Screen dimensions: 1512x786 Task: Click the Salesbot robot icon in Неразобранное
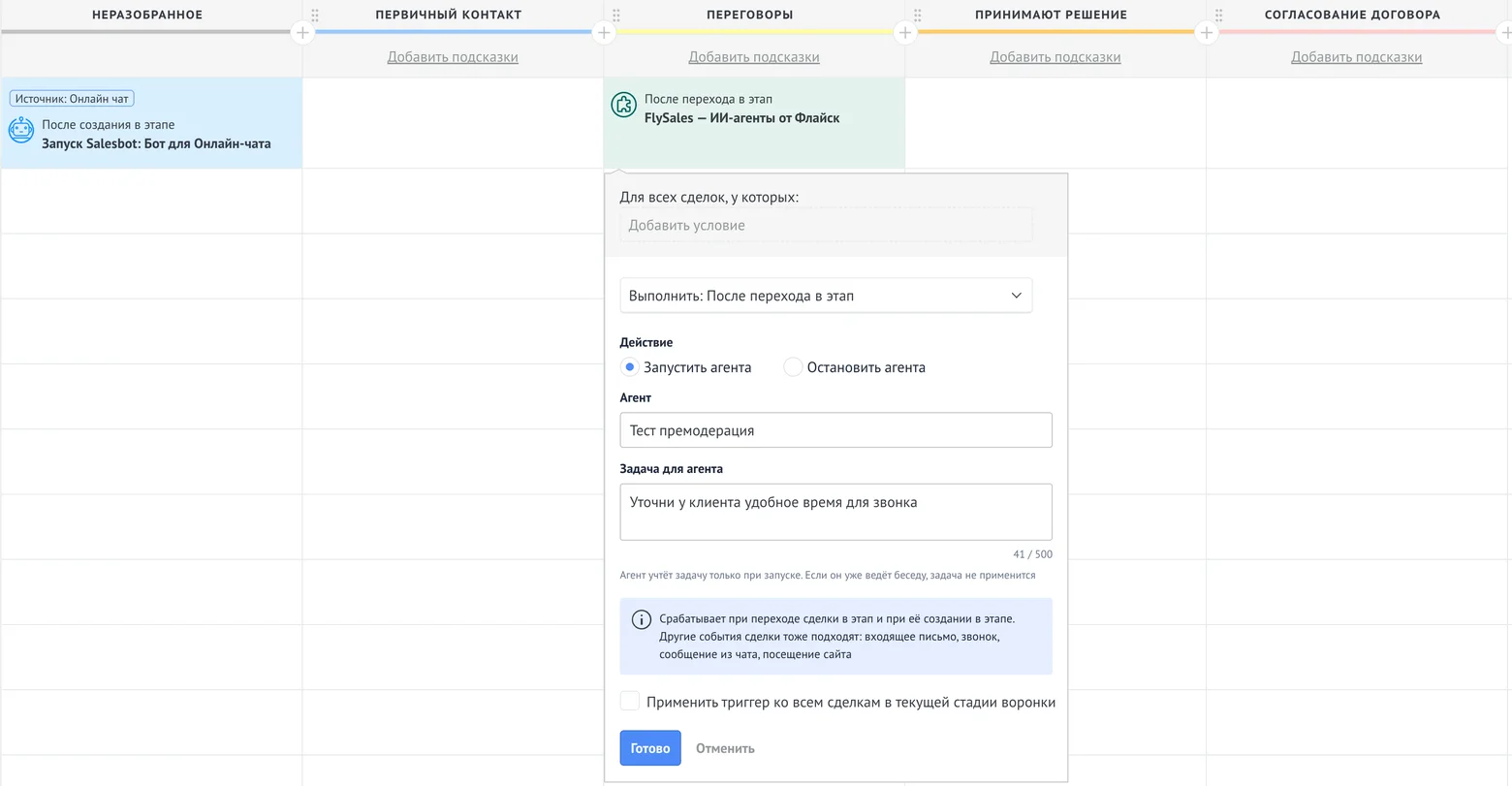pyautogui.click(x=21, y=130)
